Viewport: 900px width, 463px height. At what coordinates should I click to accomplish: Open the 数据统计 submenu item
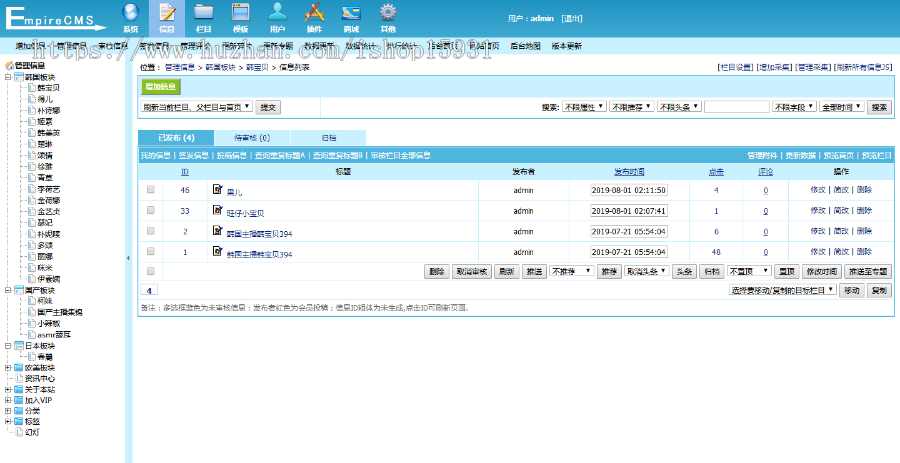click(x=360, y=46)
